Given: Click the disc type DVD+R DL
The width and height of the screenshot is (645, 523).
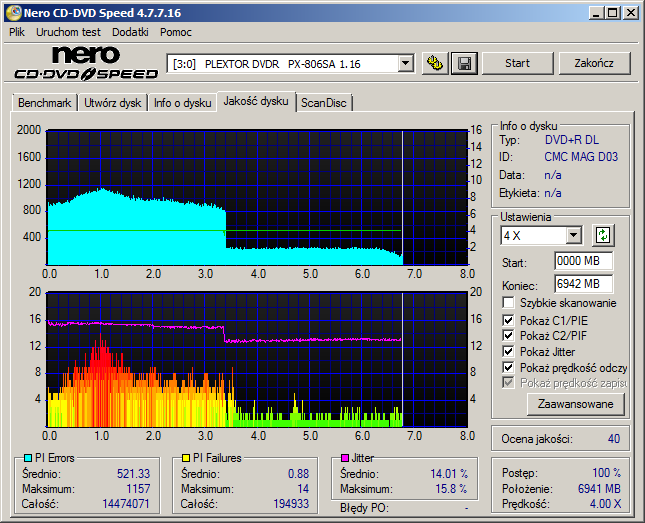Looking at the screenshot, I should (x=572, y=140).
